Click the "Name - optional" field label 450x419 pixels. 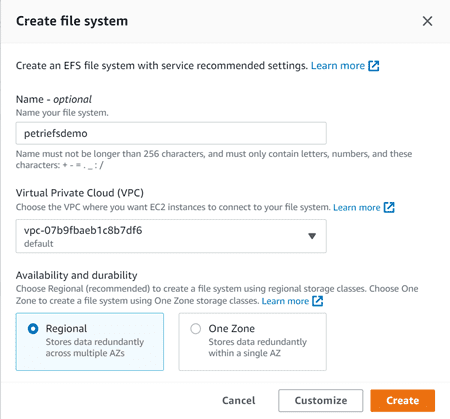click(x=54, y=99)
